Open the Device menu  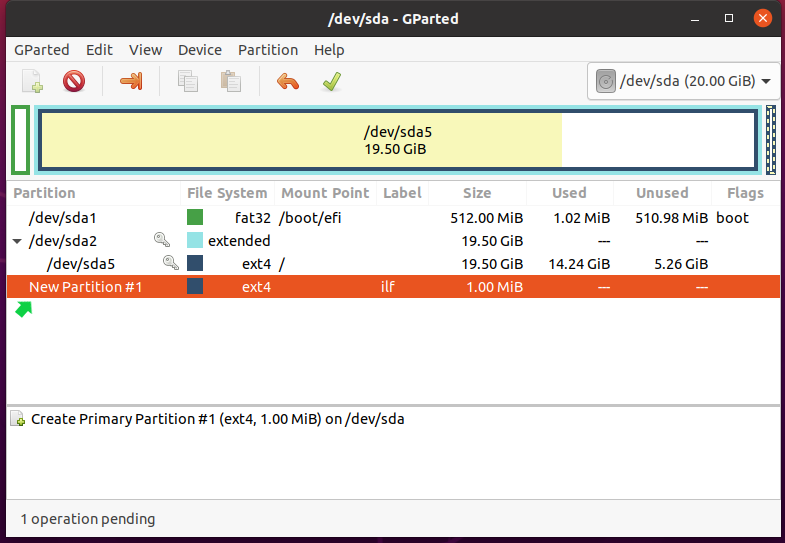[x=200, y=50]
